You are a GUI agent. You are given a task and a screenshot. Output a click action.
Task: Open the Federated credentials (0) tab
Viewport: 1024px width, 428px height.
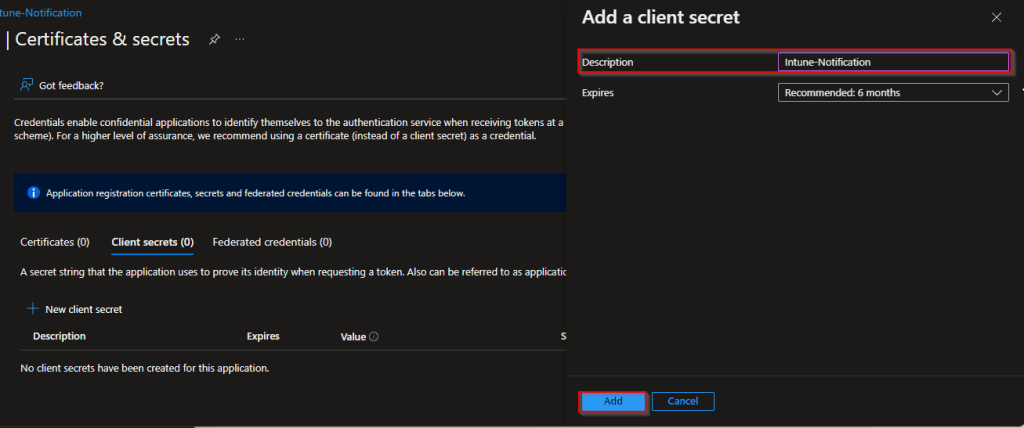tap(272, 242)
